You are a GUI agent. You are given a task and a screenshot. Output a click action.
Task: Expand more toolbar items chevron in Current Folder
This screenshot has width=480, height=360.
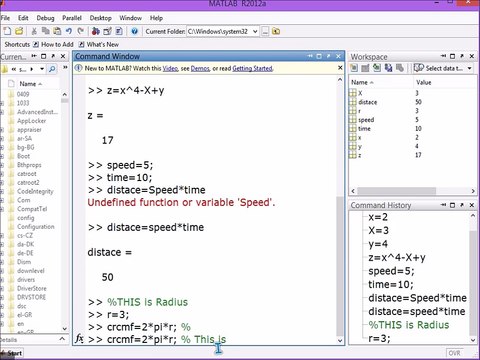(65, 68)
